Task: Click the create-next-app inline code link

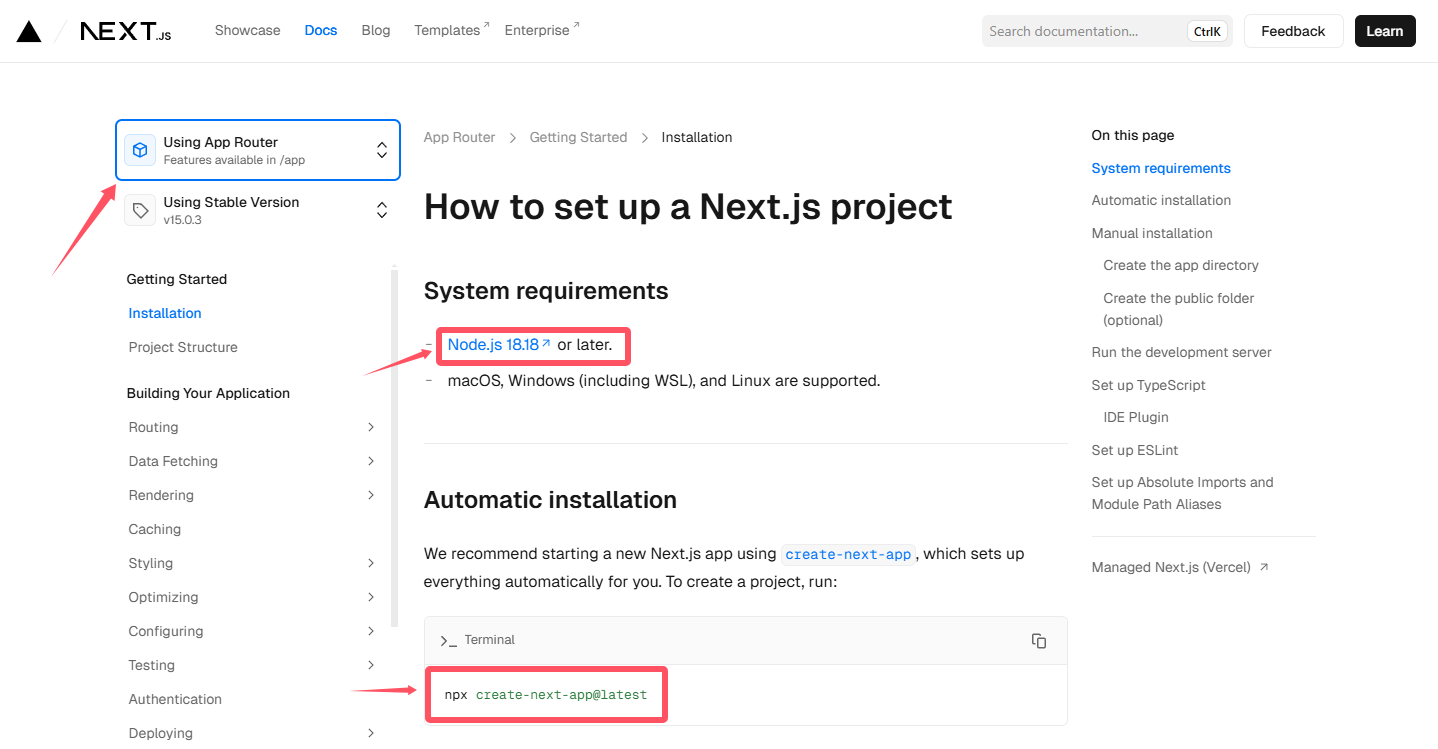Action: click(x=849, y=554)
